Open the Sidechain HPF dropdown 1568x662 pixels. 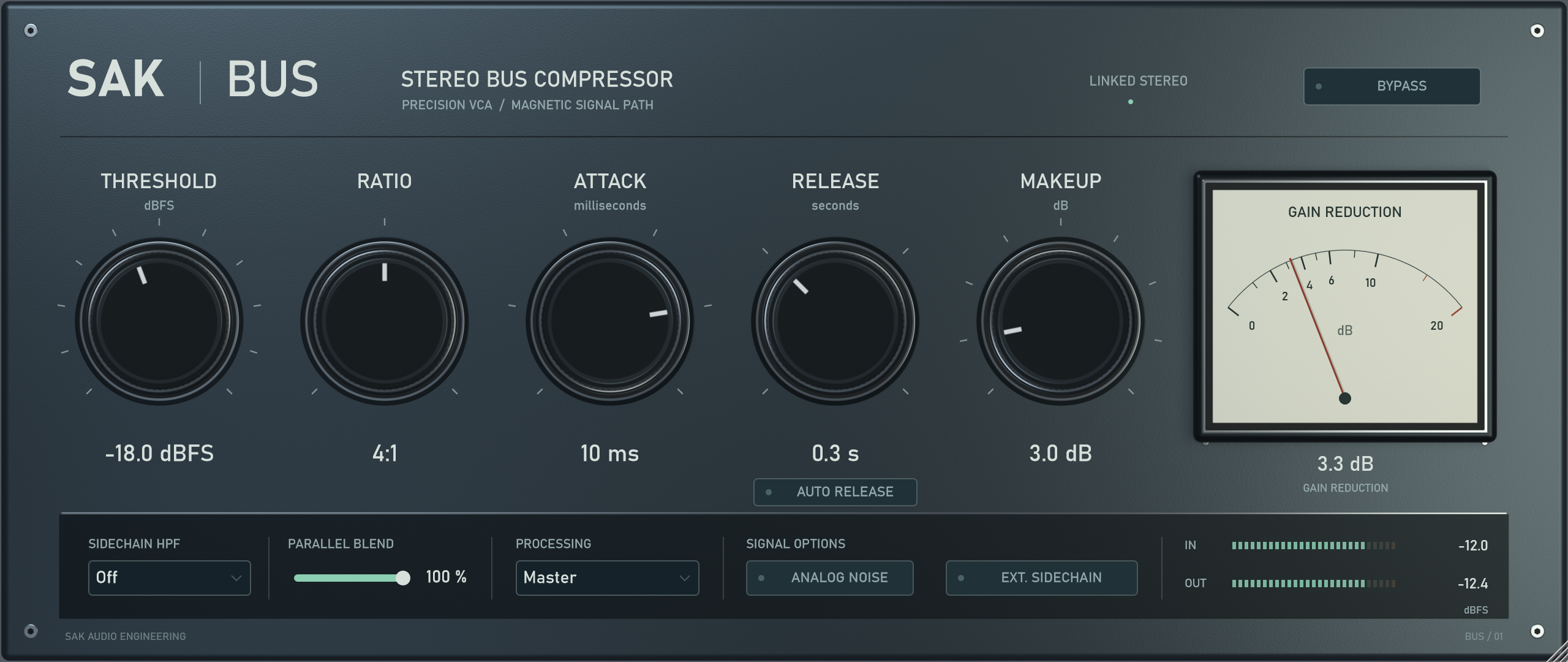tap(170, 577)
